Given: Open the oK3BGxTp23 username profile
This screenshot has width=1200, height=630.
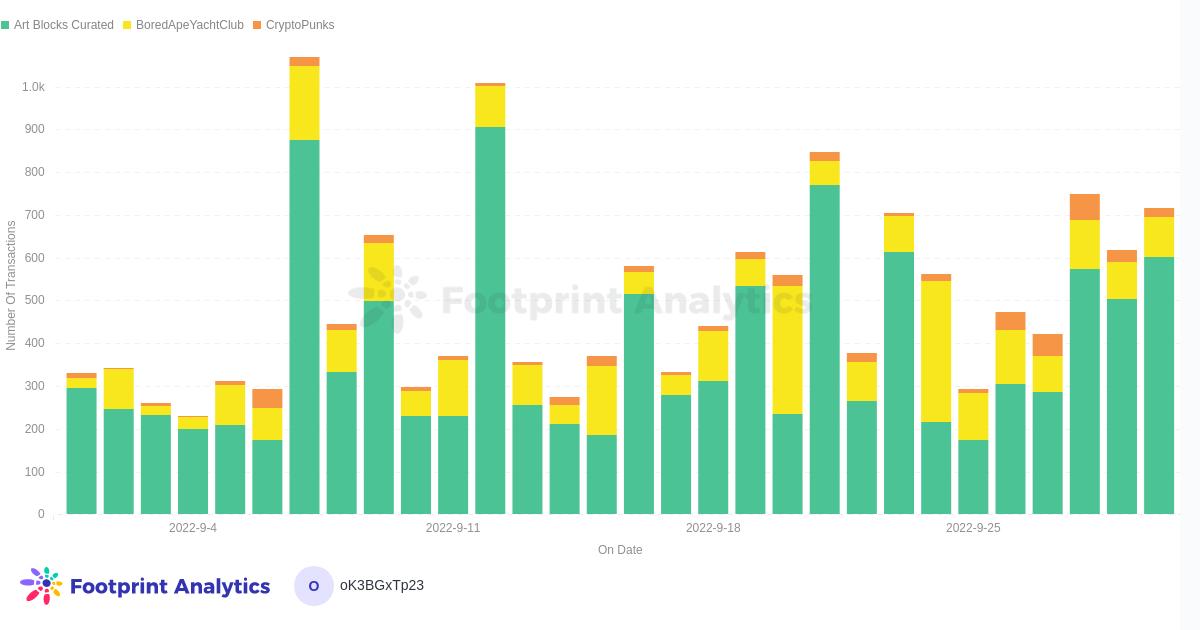Looking at the screenshot, I should coord(382,585).
